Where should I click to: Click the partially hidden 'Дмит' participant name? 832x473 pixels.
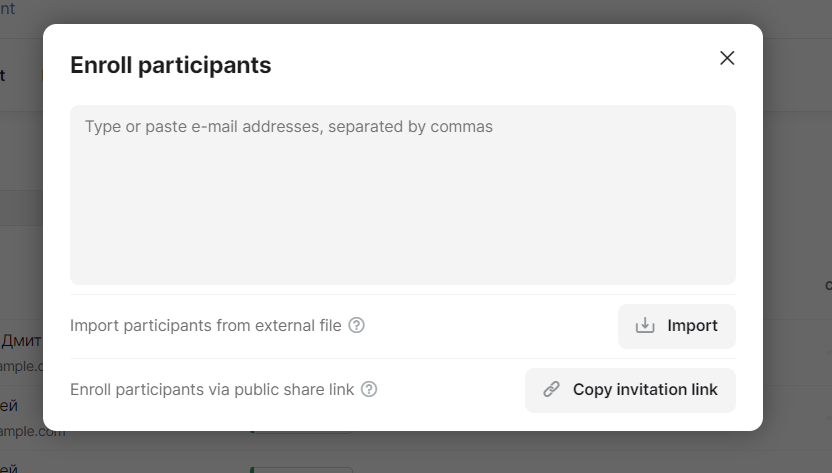tap(20, 341)
